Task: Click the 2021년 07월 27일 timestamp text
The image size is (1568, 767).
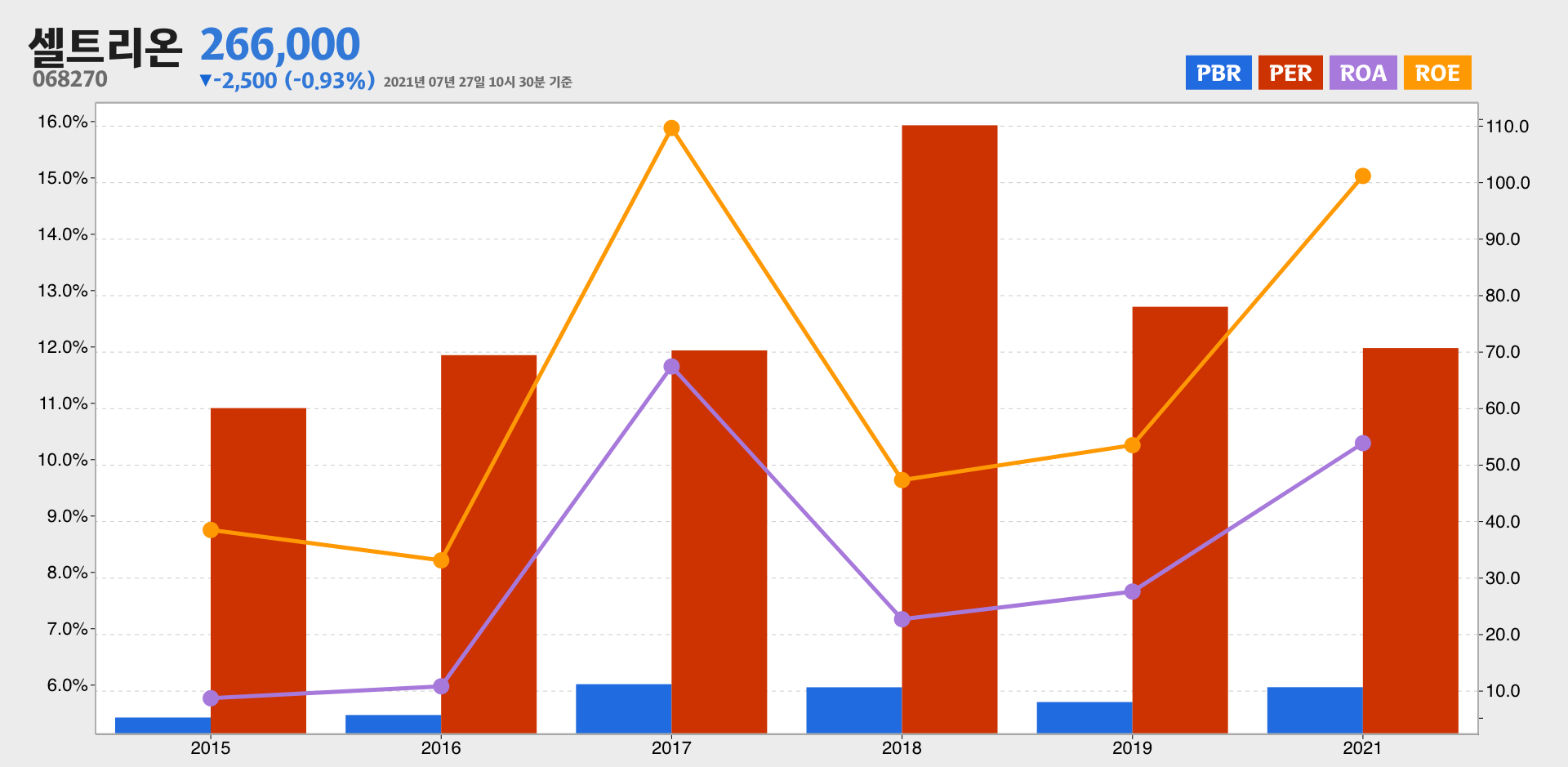Action: 478,82
